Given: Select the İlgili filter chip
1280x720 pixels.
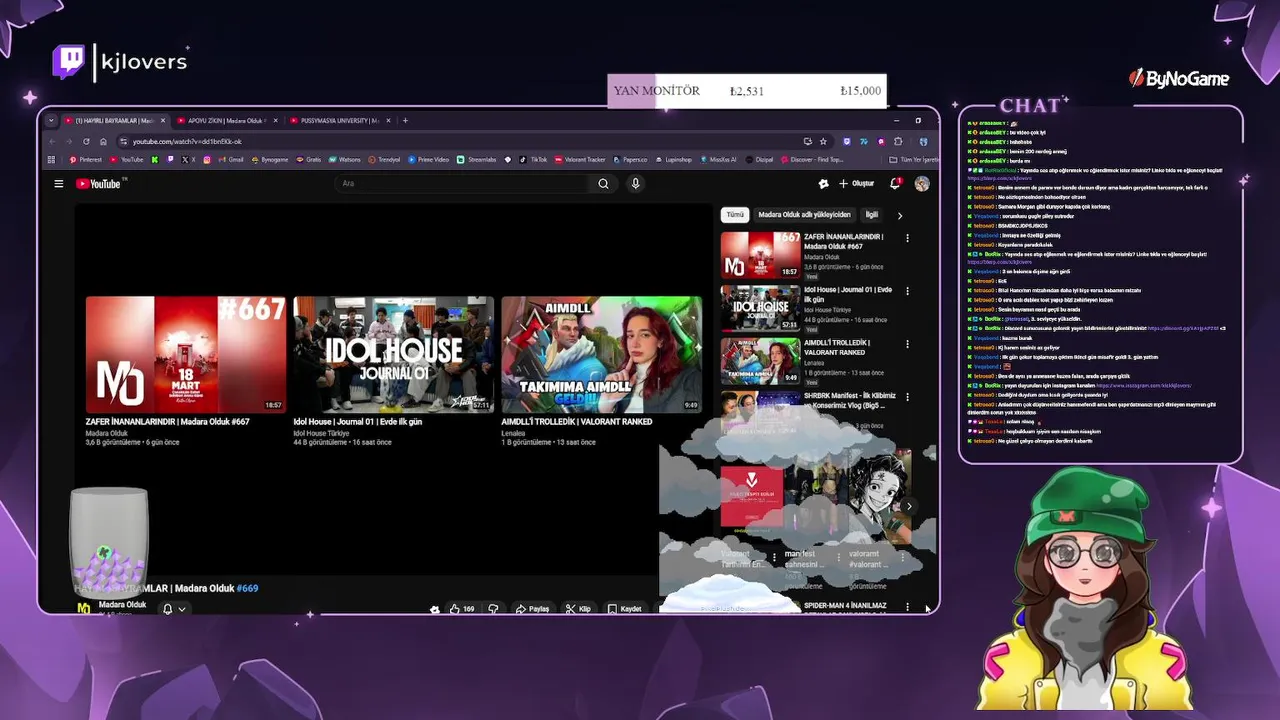Looking at the screenshot, I should tap(872, 215).
